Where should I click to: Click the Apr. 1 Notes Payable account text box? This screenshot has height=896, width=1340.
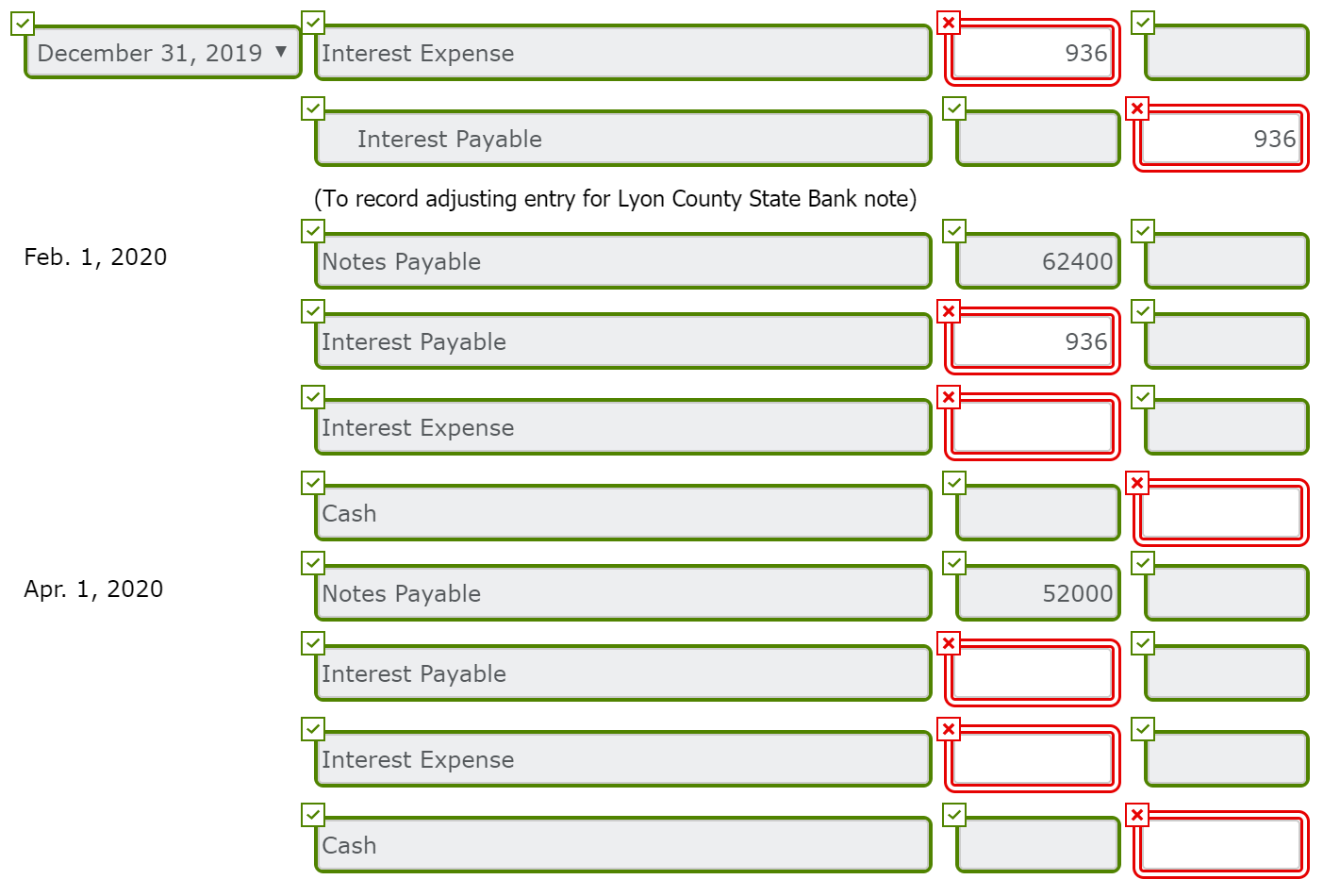[622, 592]
